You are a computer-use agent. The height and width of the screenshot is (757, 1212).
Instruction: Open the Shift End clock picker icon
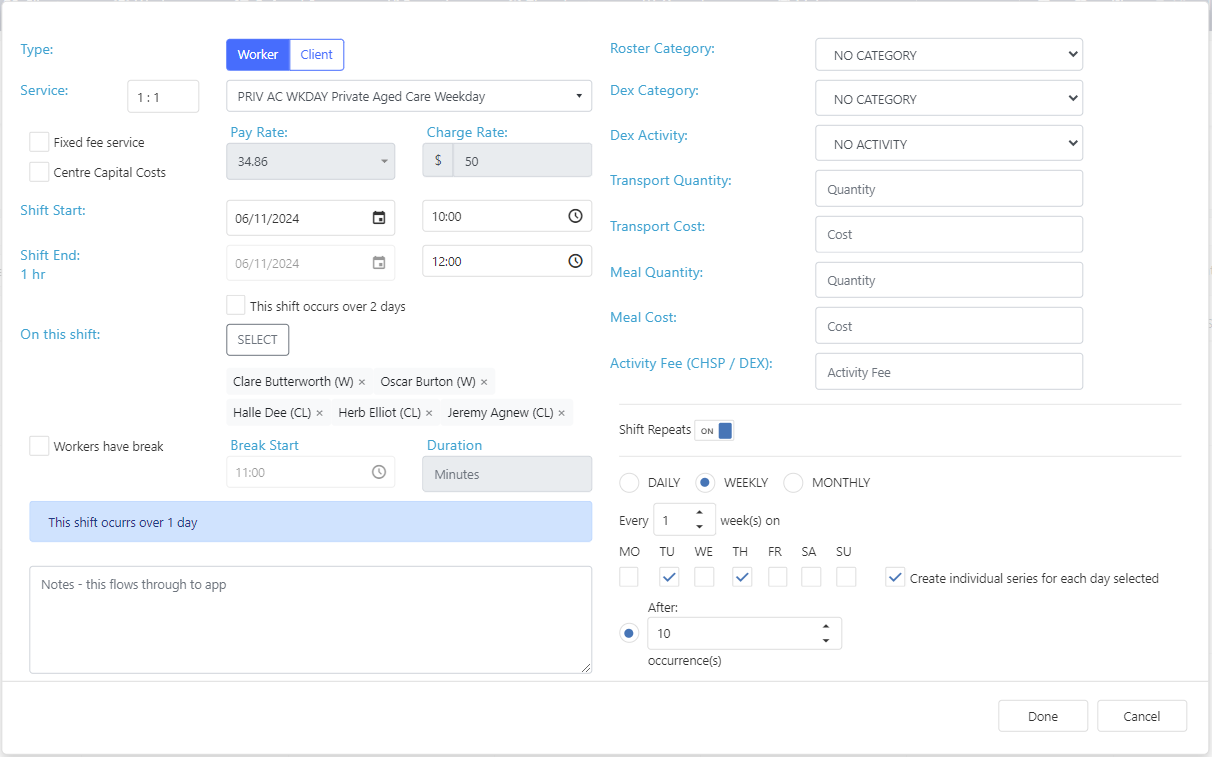[575, 261]
